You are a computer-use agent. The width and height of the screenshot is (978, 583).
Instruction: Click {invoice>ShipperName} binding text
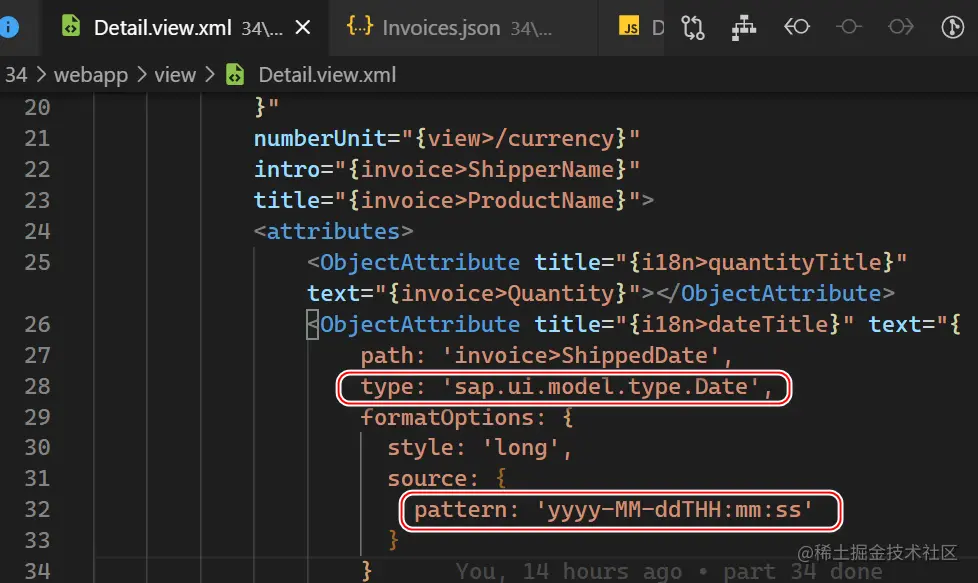pyautogui.click(x=487, y=170)
